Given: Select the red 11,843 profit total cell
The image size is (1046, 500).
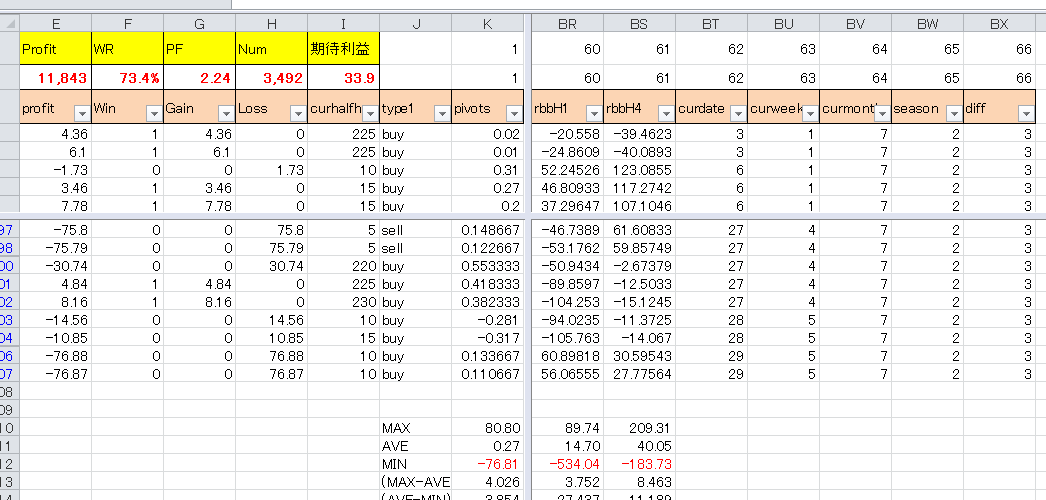Looking at the screenshot, I should [56, 77].
